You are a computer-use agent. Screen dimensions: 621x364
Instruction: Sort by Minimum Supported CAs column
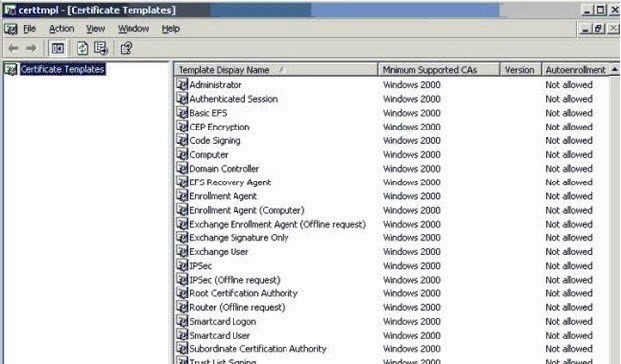(x=439, y=70)
